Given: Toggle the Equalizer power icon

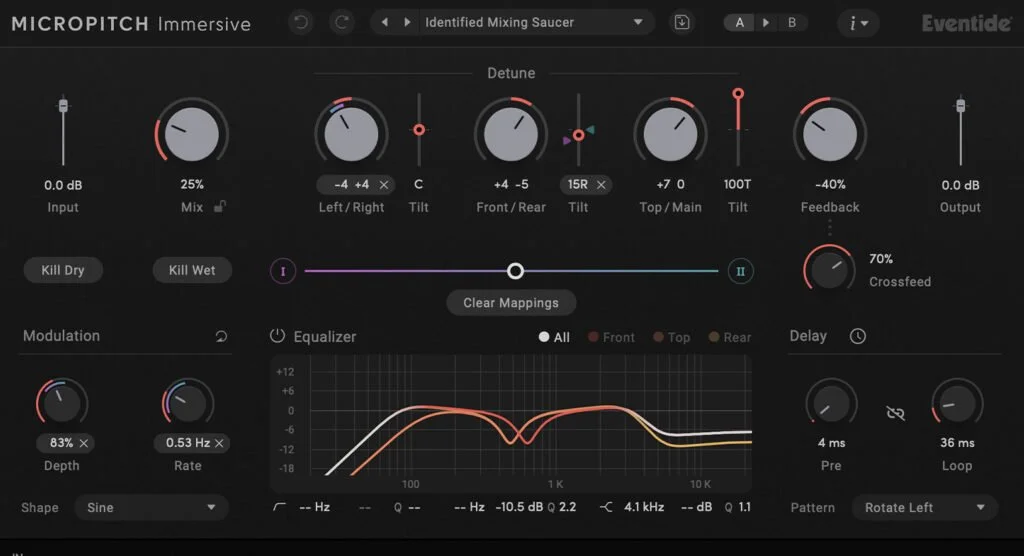Looking at the screenshot, I should point(277,336).
